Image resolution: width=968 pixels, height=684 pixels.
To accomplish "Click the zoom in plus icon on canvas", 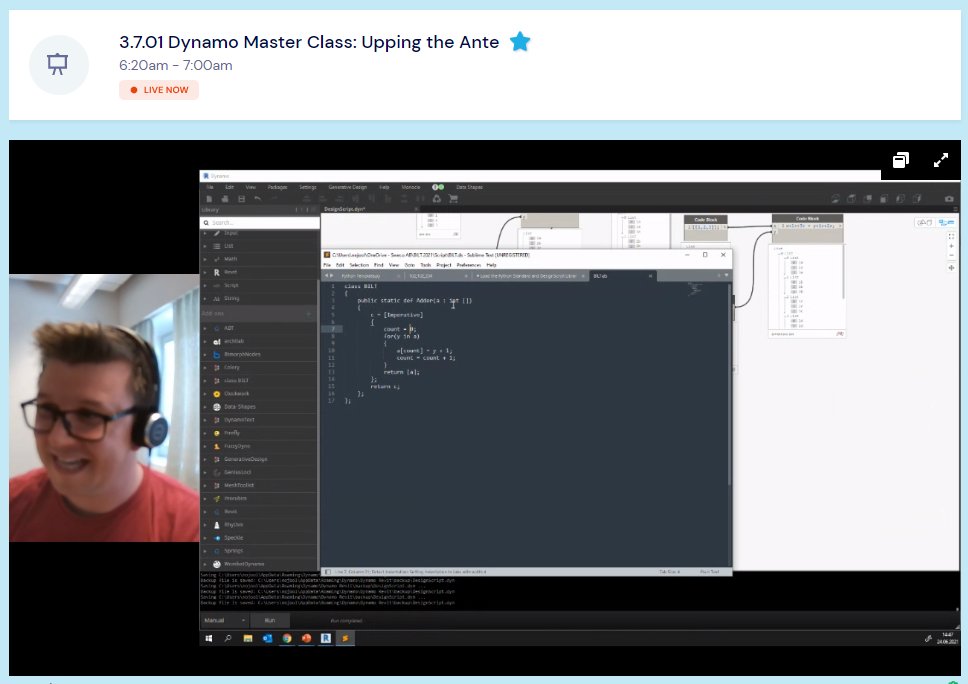I will coord(951,246).
